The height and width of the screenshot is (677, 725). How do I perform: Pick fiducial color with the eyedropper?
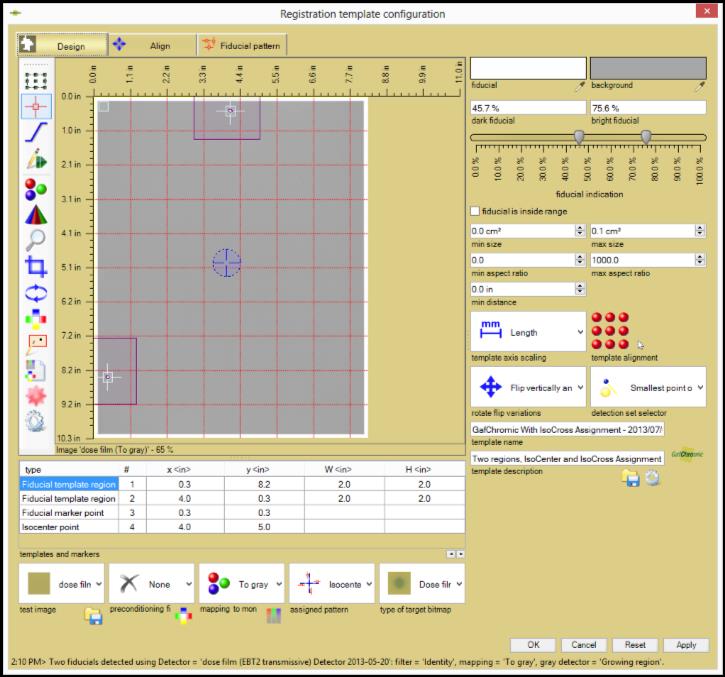click(579, 86)
